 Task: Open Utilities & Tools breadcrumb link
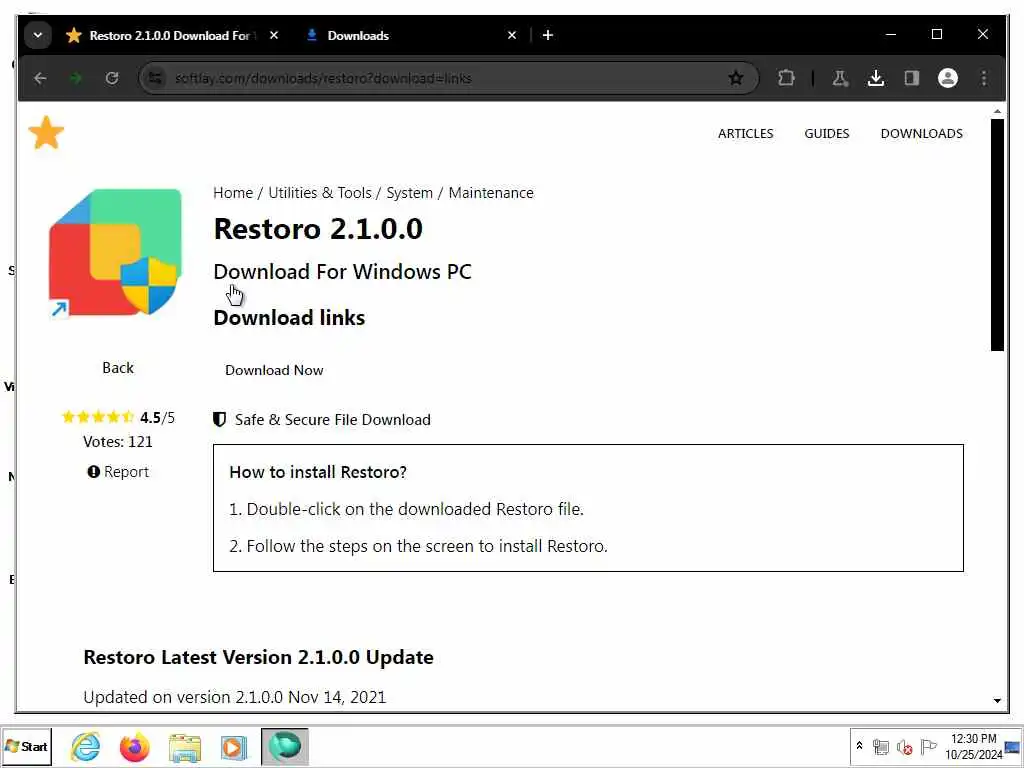point(319,193)
